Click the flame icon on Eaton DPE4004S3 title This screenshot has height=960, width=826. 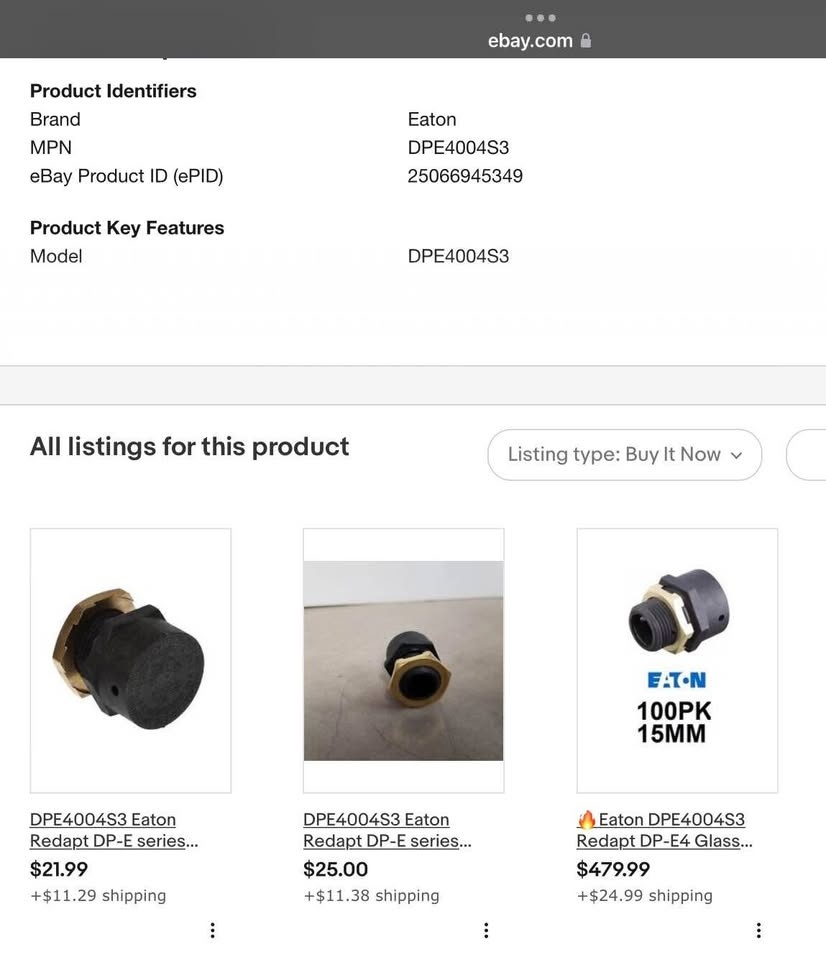(x=587, y=819)
